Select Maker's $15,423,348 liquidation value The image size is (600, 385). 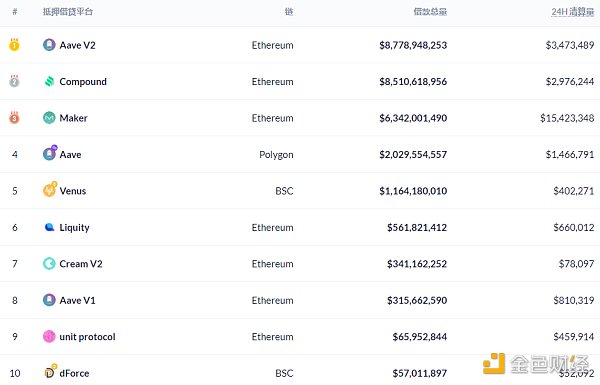(x=567, y=118)
